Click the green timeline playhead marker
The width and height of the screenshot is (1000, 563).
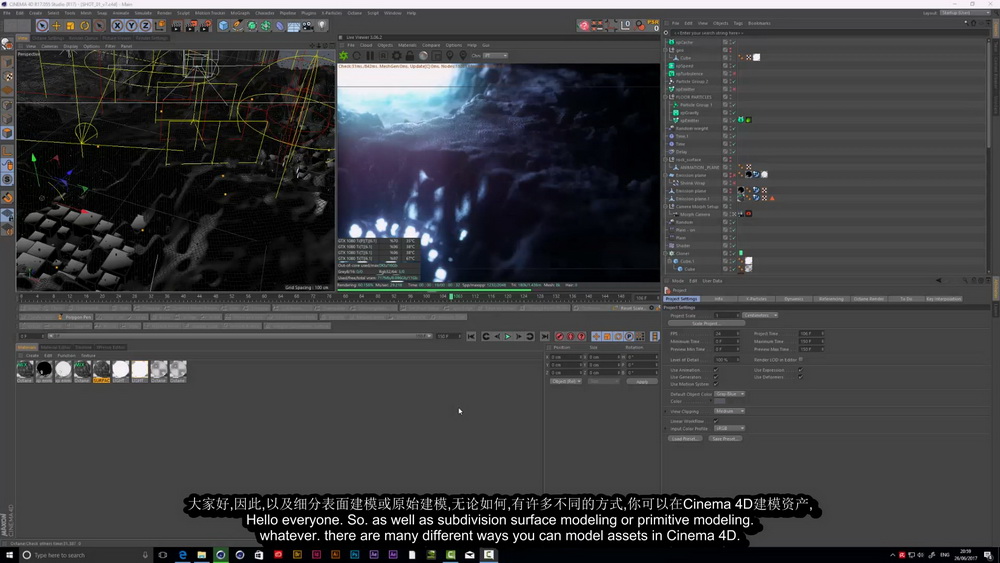click(x=452, y=296)
